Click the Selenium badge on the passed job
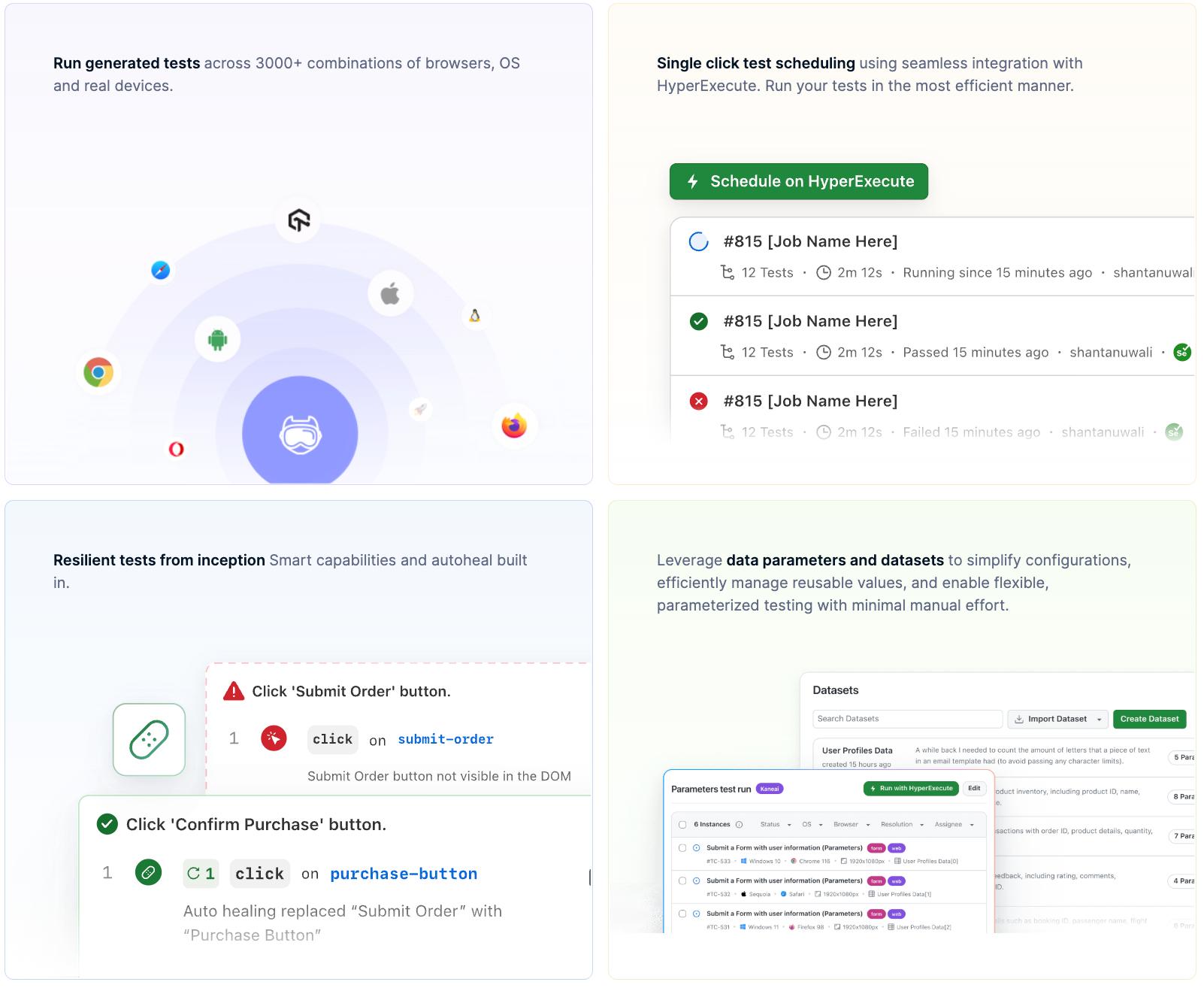This screenshot has height=988, width=1204. coord(1181,352)
